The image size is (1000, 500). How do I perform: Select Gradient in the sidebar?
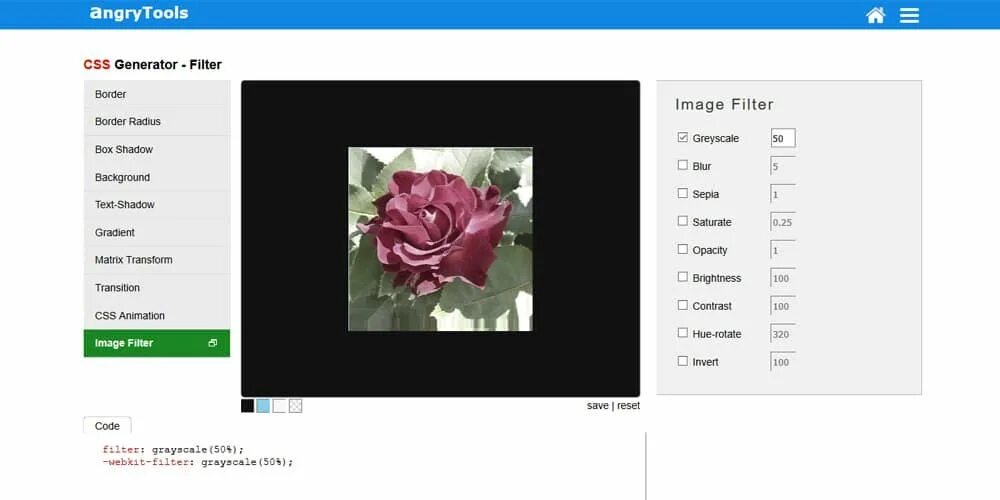(x=157, y=233)
